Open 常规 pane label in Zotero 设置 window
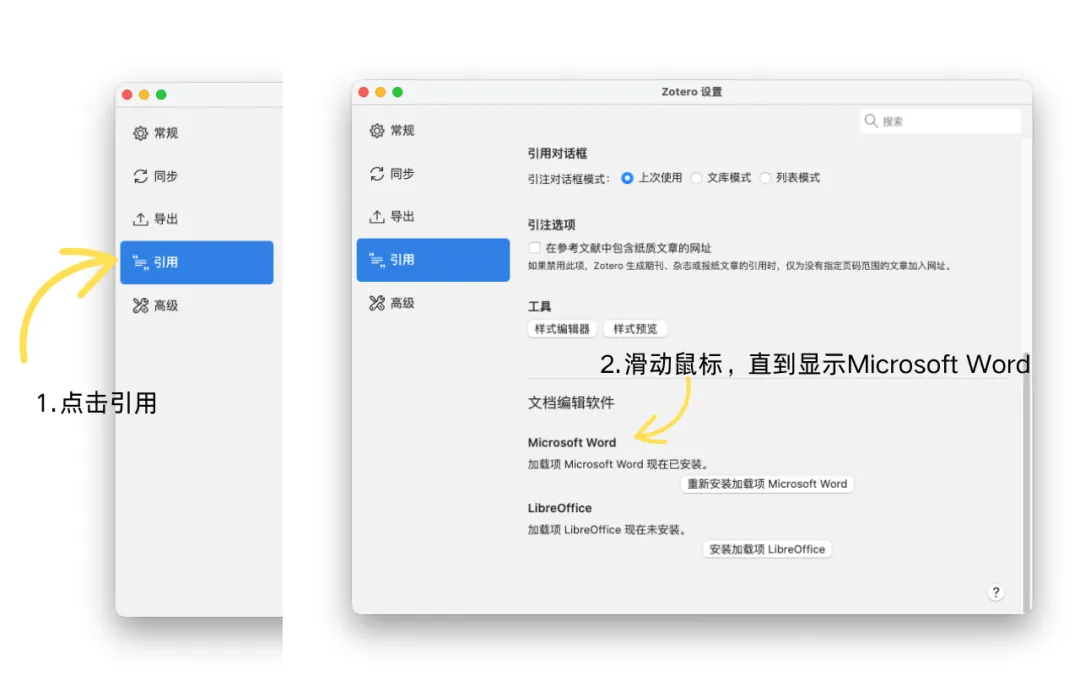 click(x=402, y=131)
